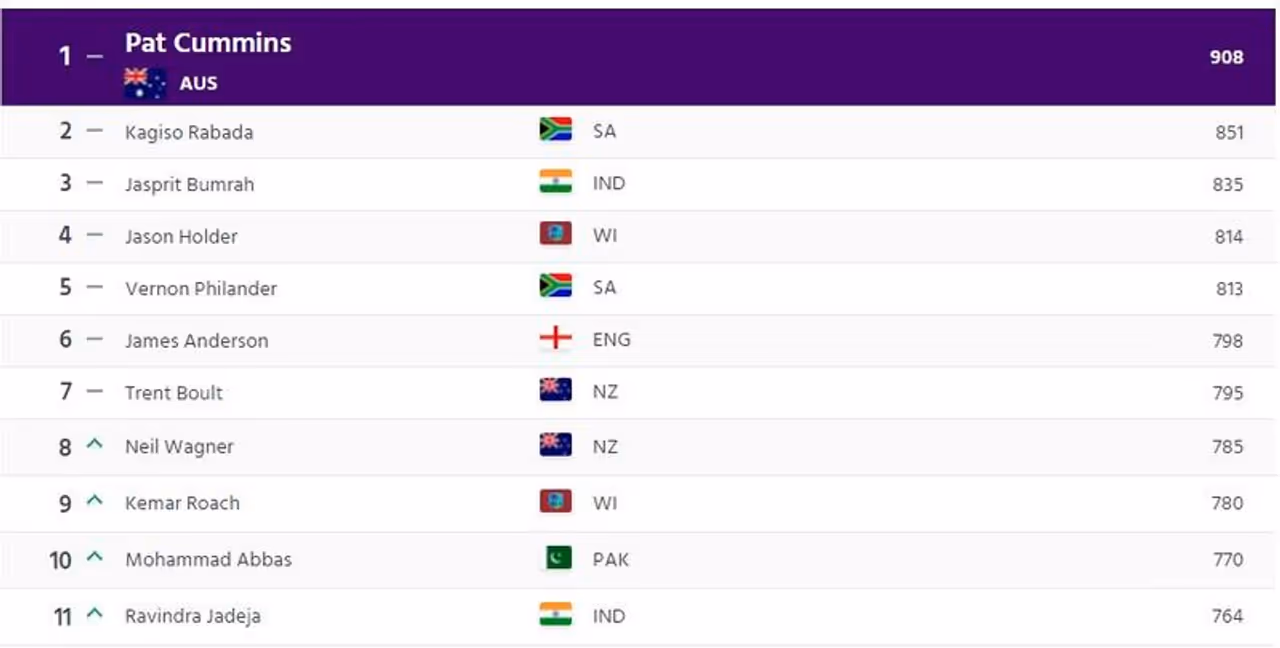Image resolution: width=1280 pixels, height=648 pixels.
Task: Click the India flag beside Jasprit Bumrah
Action: [555, 182]
